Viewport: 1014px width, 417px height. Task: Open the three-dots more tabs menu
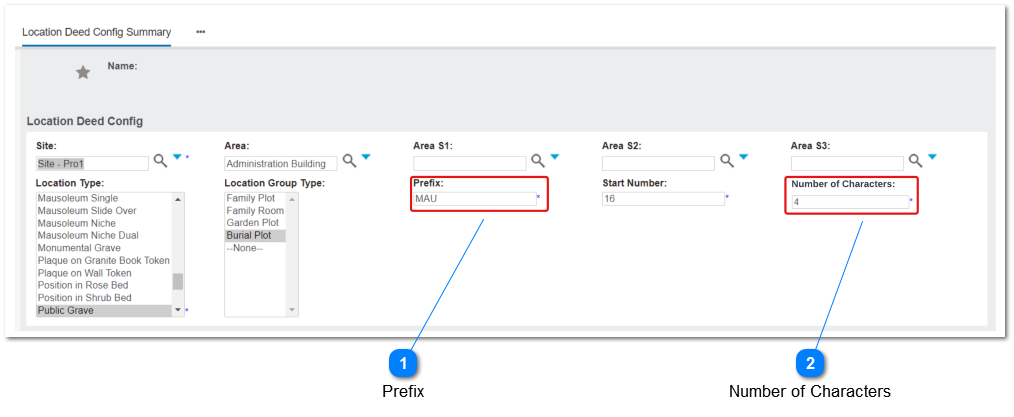(200, 32)
